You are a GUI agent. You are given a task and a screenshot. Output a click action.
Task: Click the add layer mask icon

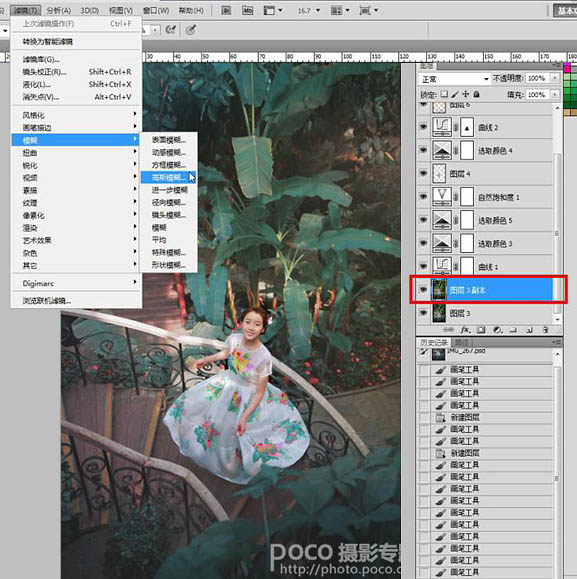(x=481, y=330)
